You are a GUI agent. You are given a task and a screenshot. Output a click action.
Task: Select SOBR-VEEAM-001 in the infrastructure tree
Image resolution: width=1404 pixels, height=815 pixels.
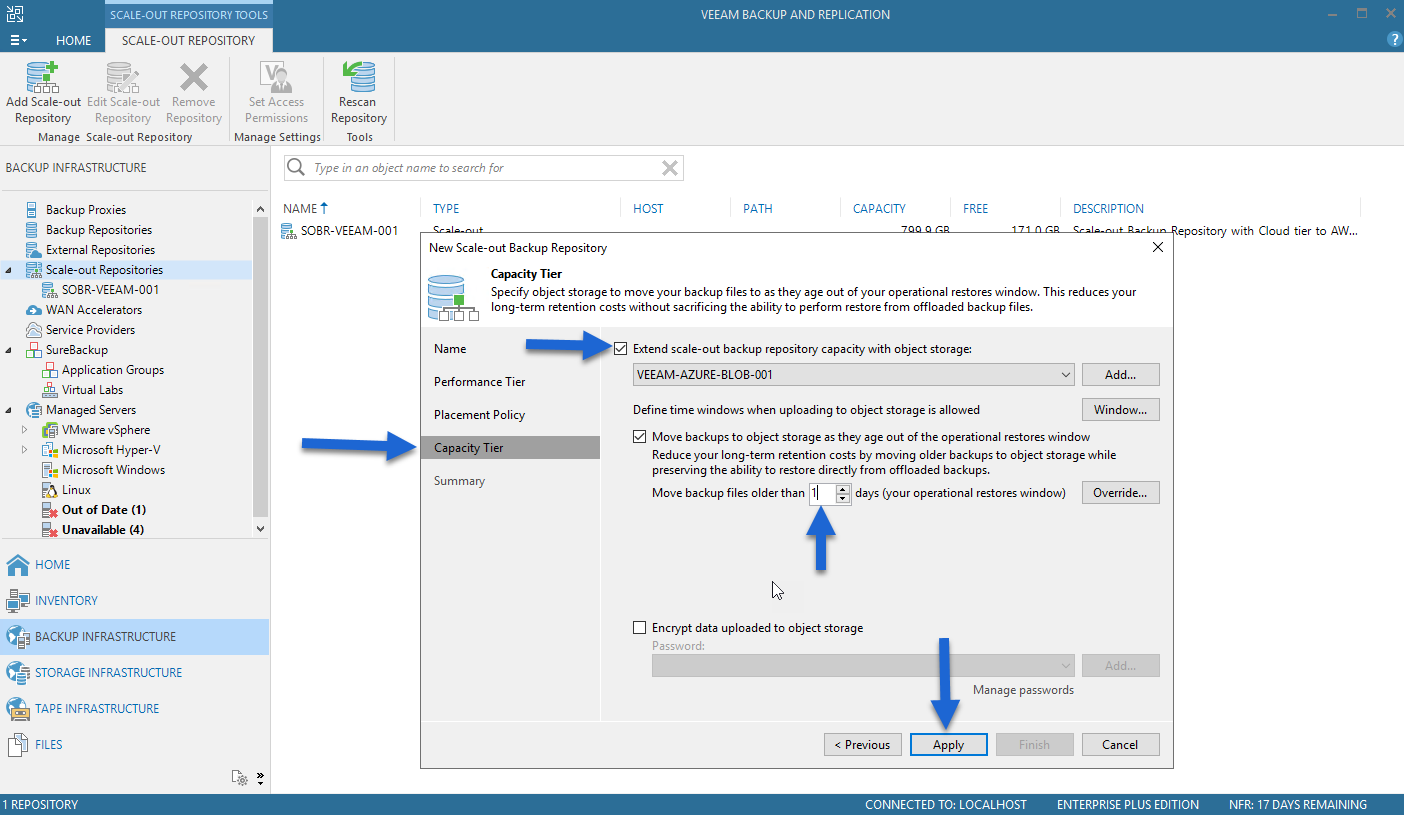coord(110,290)
